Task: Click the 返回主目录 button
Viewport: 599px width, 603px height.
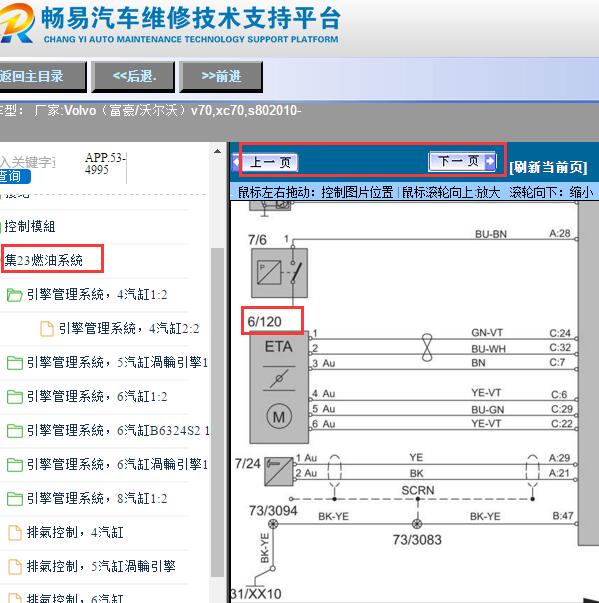Action: (42, 77)
